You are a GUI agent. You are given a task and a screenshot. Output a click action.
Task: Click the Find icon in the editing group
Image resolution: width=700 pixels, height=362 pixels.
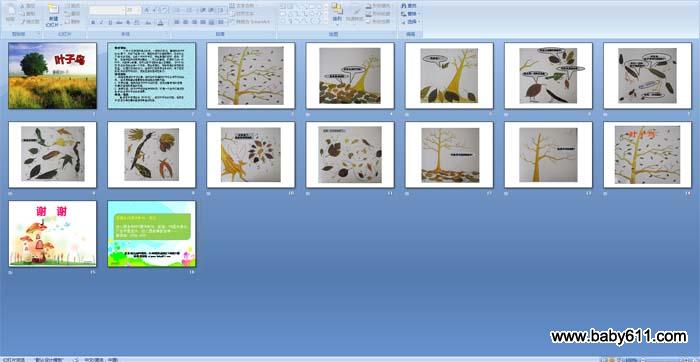[x=409, y=6]
